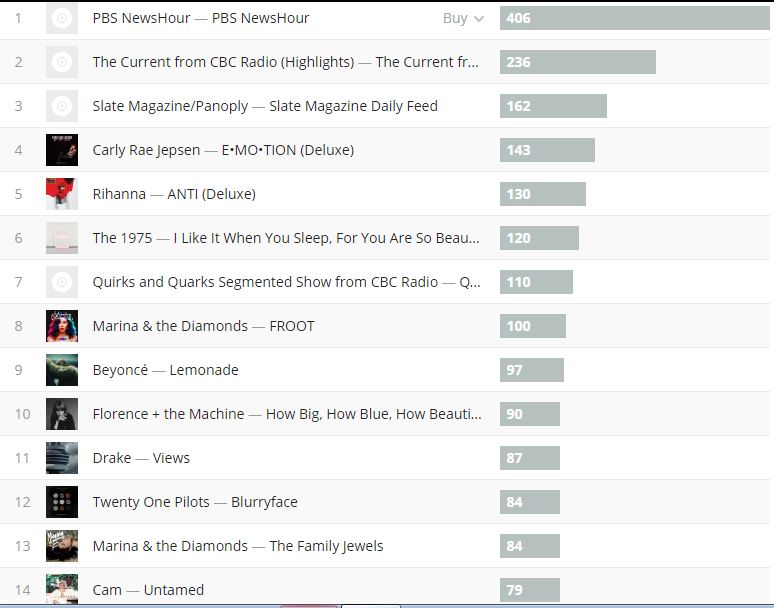The width and height of the screenshot is (774, 608).
Task: Open the Slate Magazine Daily Feed link
Action: click(353, 106)
